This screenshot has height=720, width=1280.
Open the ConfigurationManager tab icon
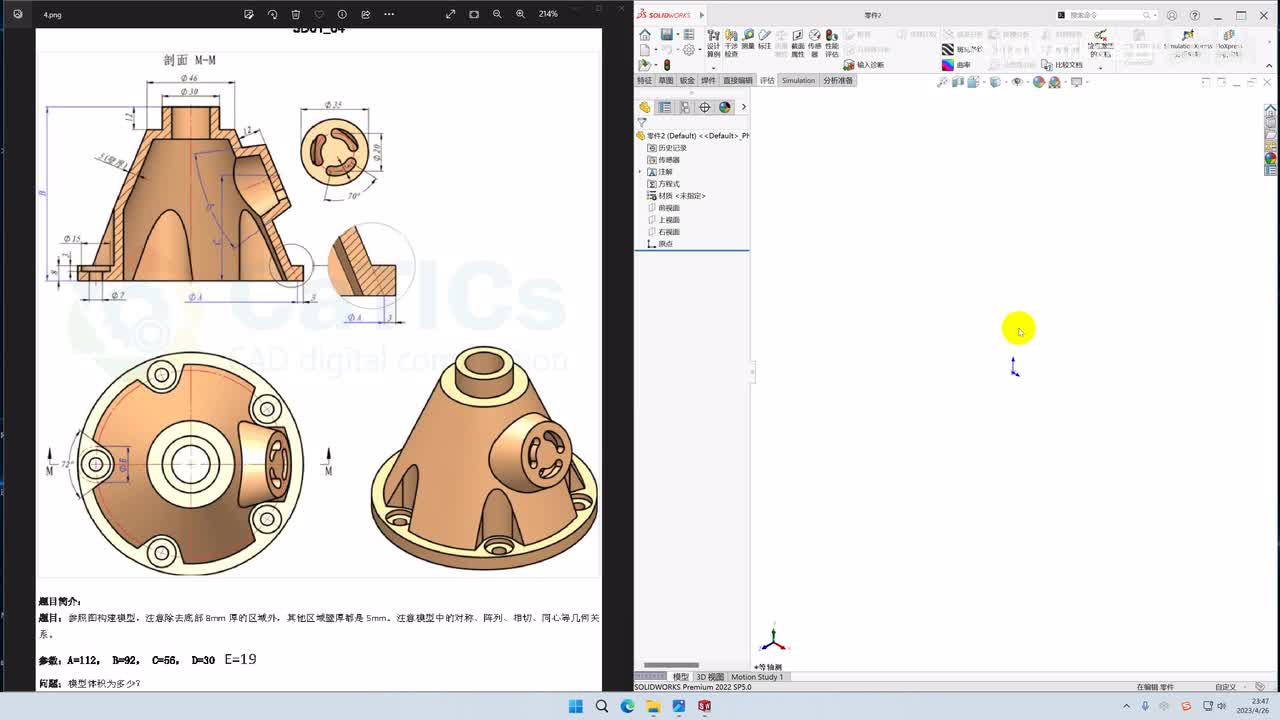684,107
